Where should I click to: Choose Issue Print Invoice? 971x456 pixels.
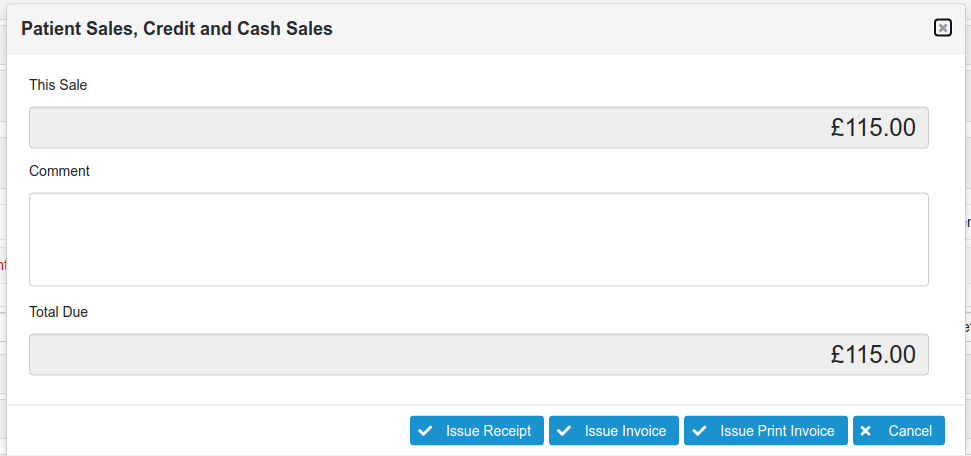(x=766, y=431)
